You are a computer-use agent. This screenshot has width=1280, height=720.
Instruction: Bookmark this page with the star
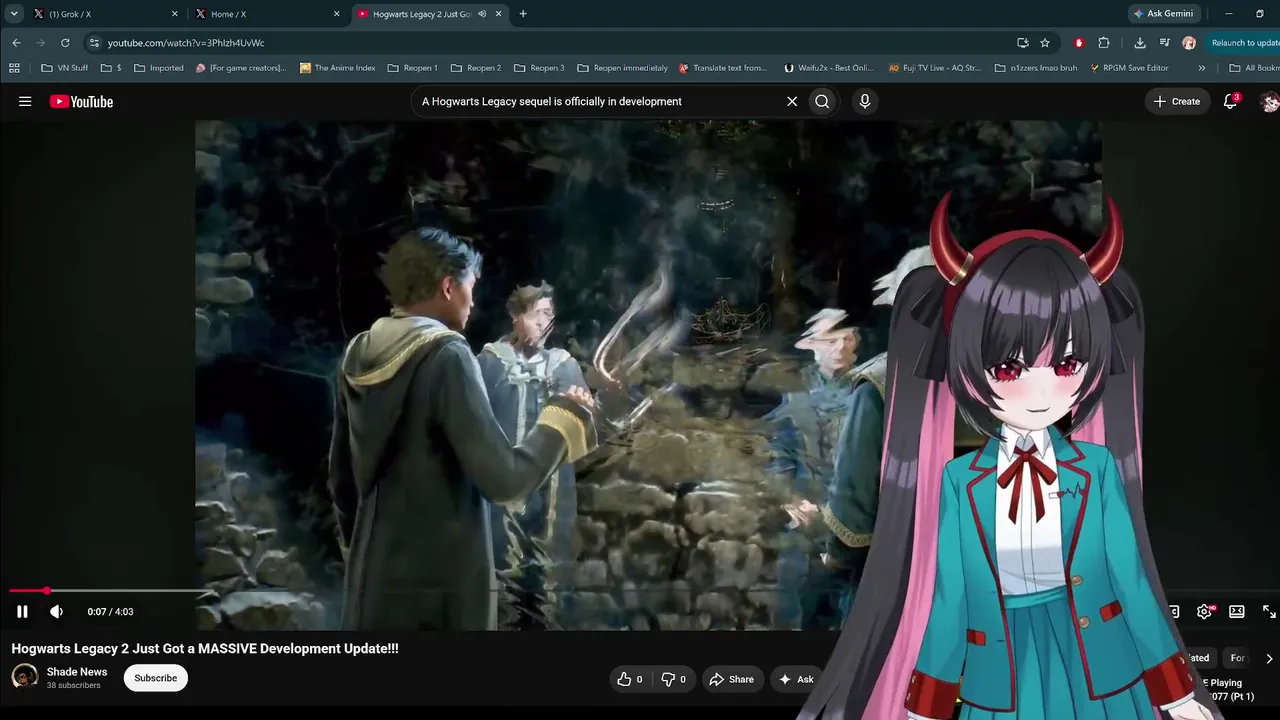click(x=1045, y=43)
